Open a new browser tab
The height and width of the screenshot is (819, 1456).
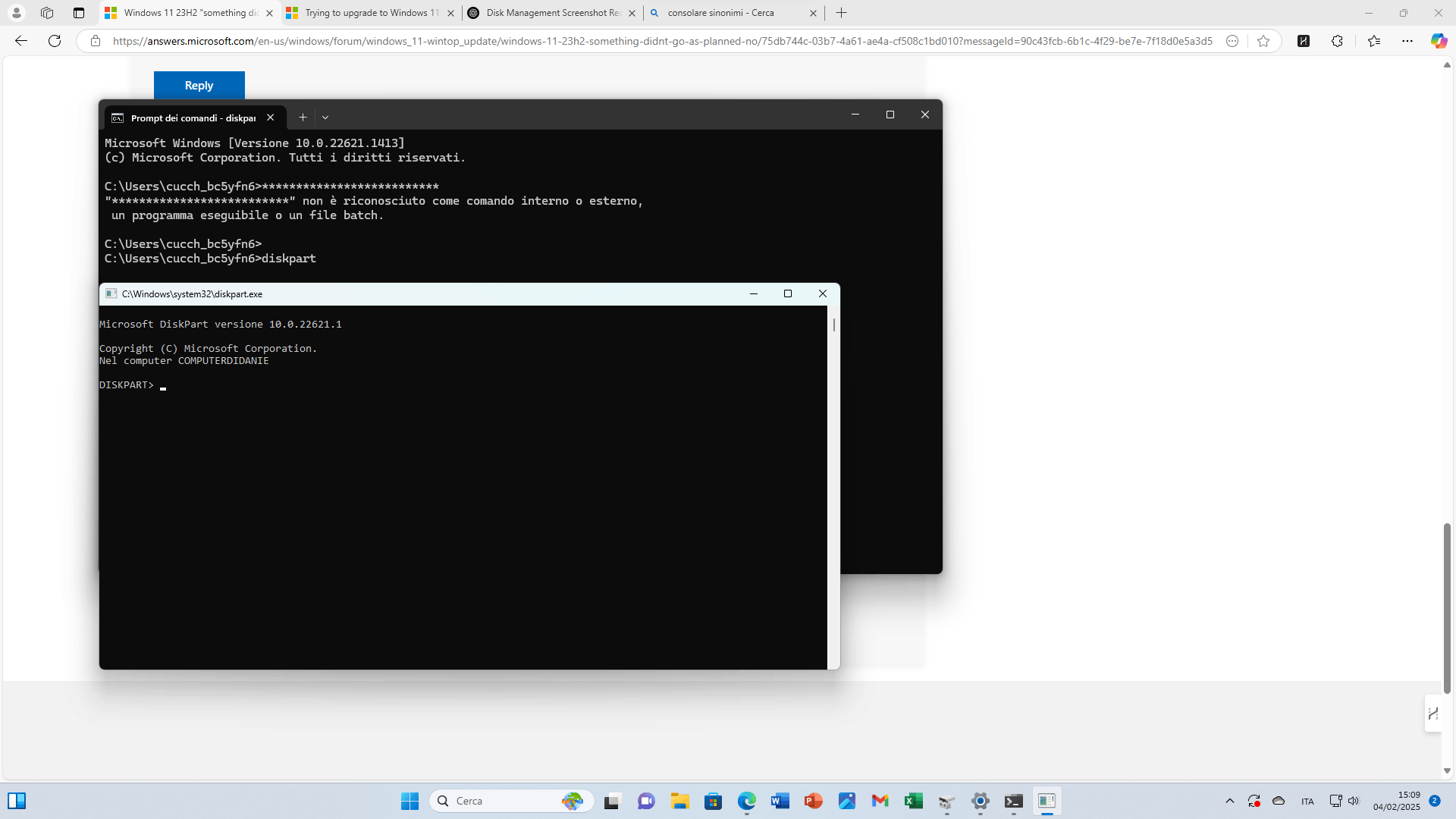[x=841, y=13]
